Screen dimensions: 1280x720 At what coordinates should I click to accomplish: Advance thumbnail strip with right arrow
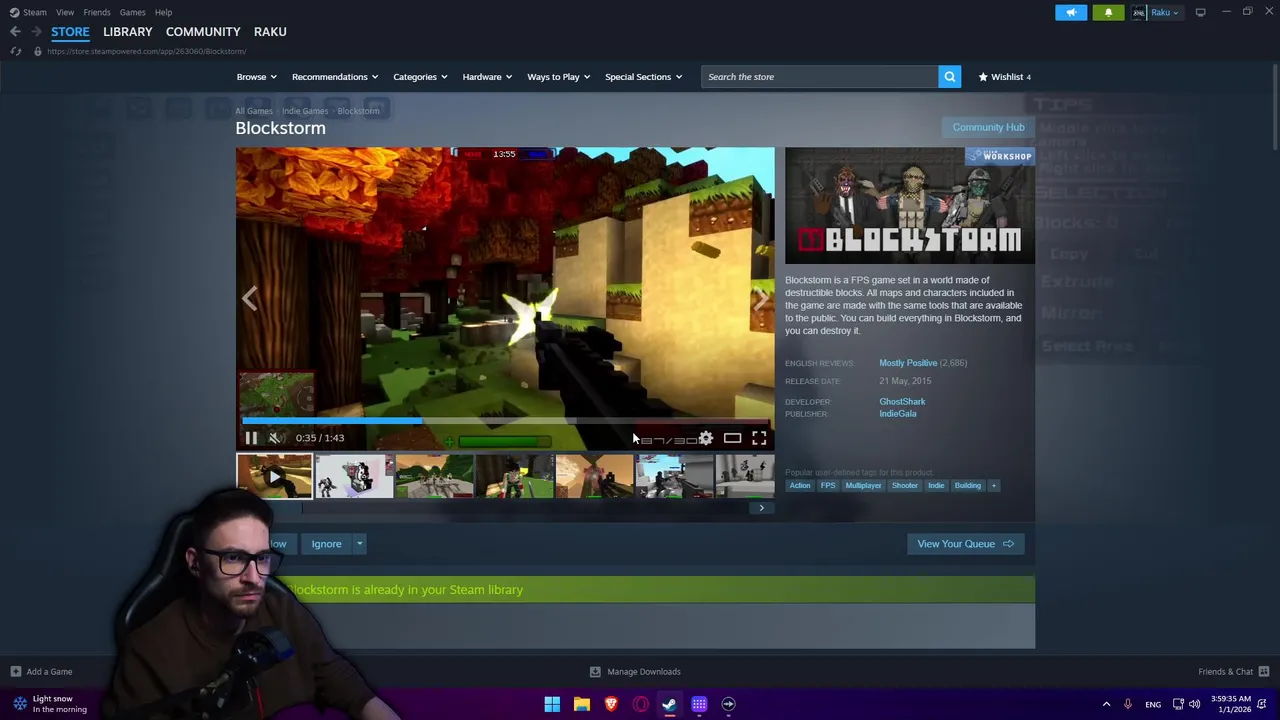pos(761,508)
